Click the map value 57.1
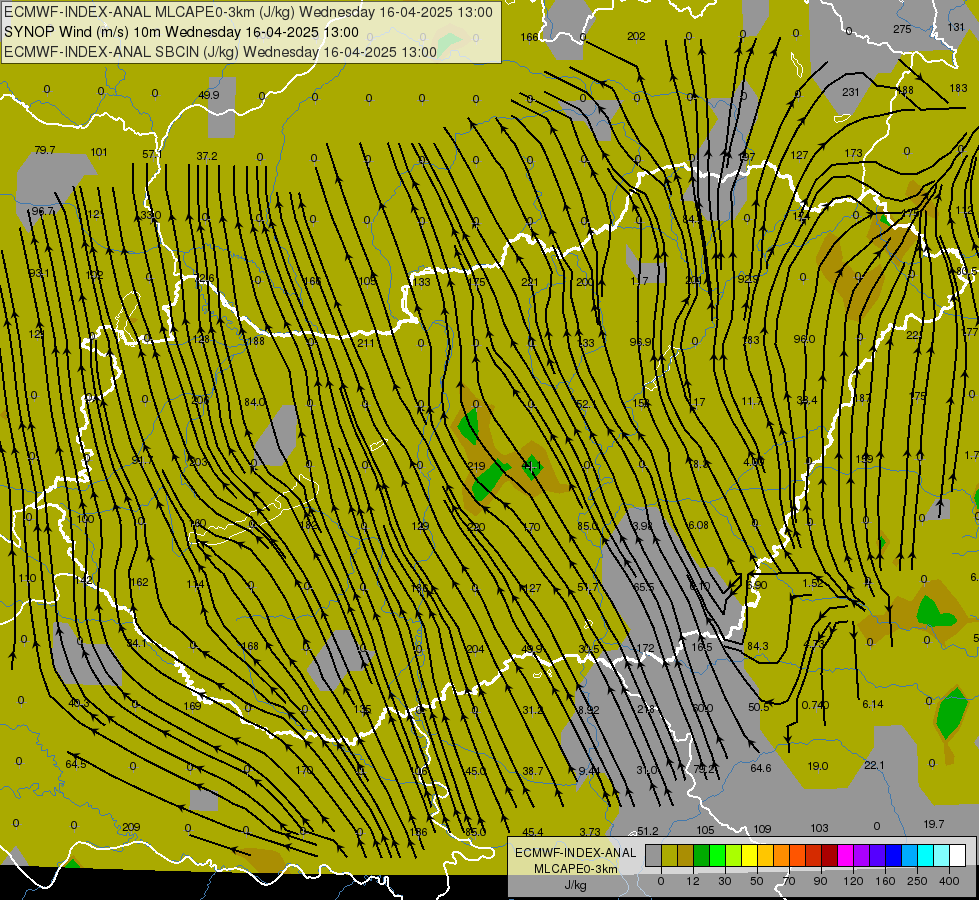 (152, 154)
